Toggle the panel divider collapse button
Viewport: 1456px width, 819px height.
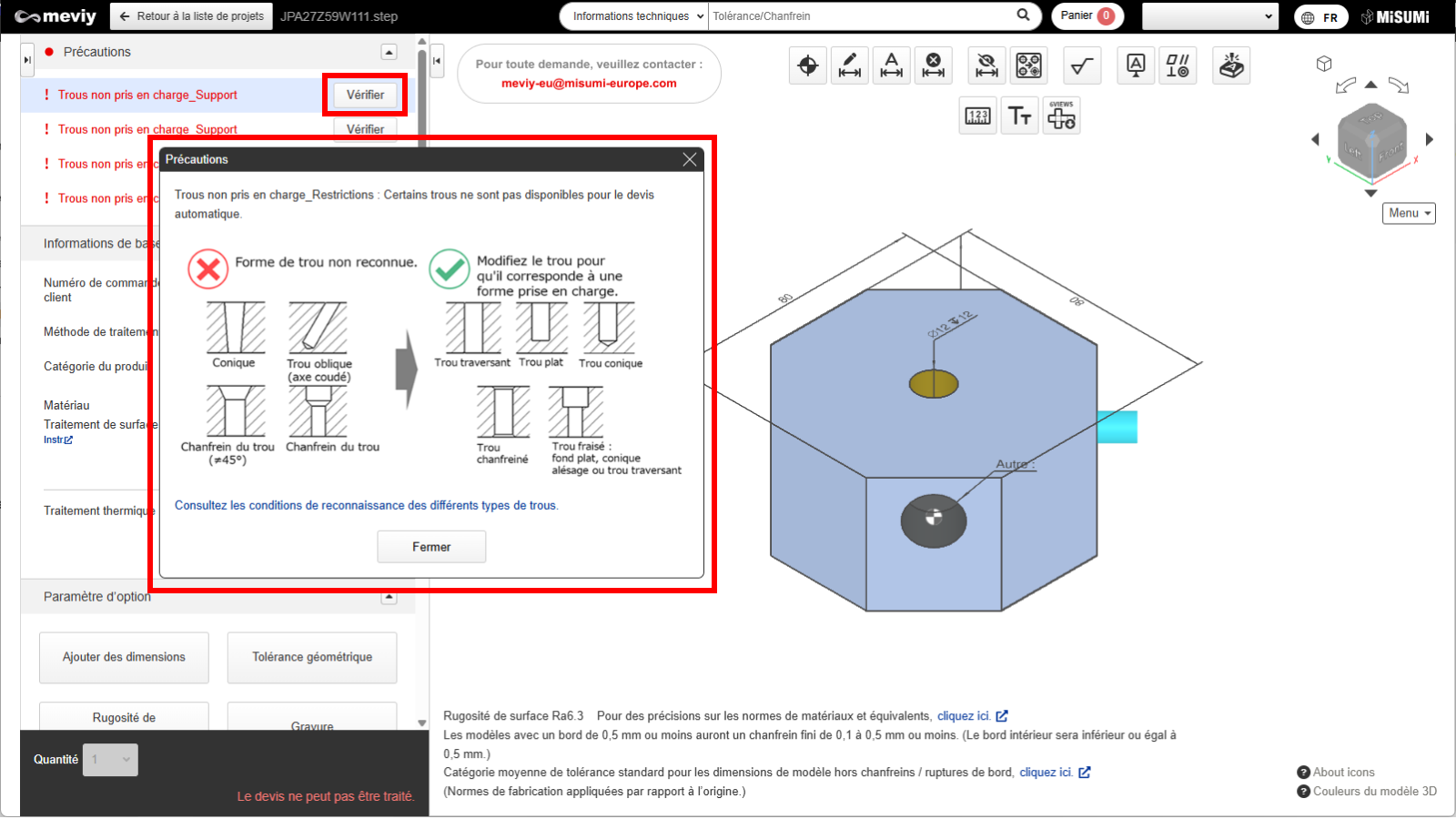[437, 61]
